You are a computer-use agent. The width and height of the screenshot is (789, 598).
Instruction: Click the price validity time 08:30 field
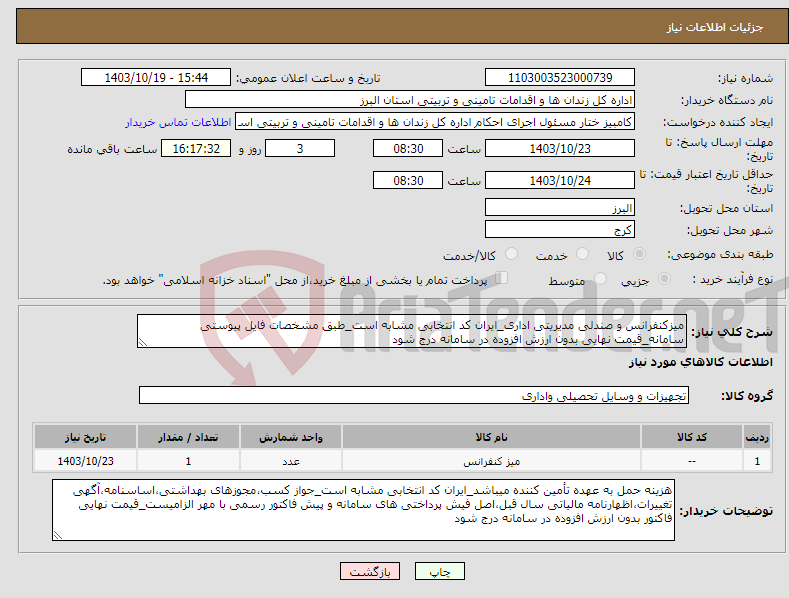tap(408, 180)
